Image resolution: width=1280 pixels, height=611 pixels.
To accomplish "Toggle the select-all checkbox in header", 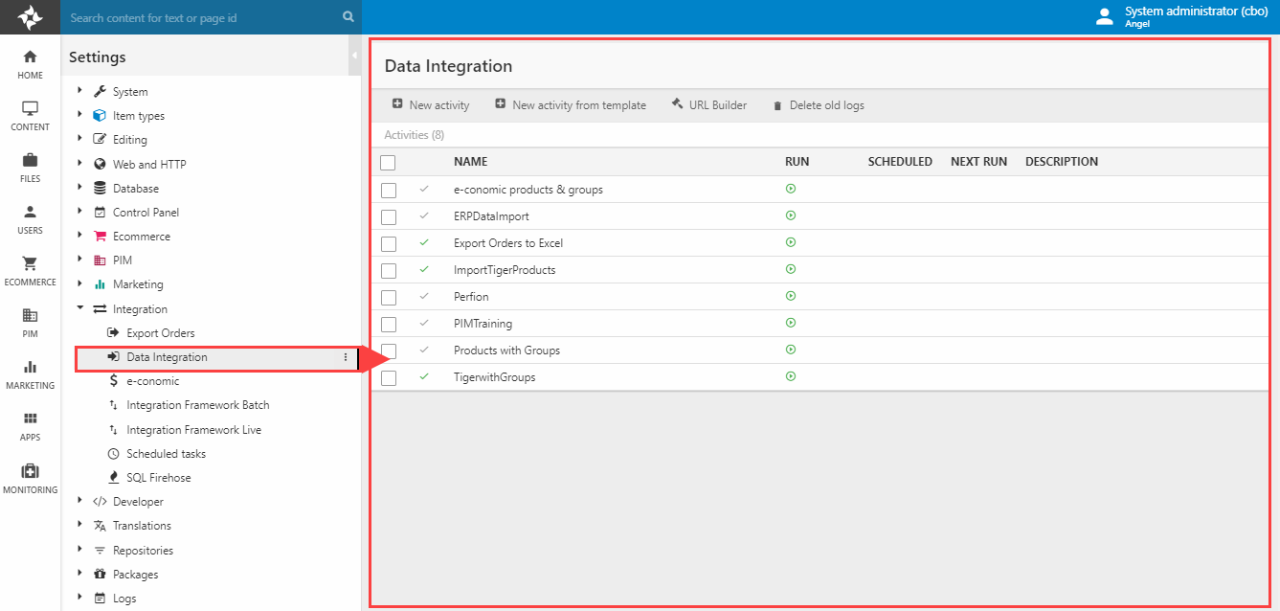I will tap(388, 162).
